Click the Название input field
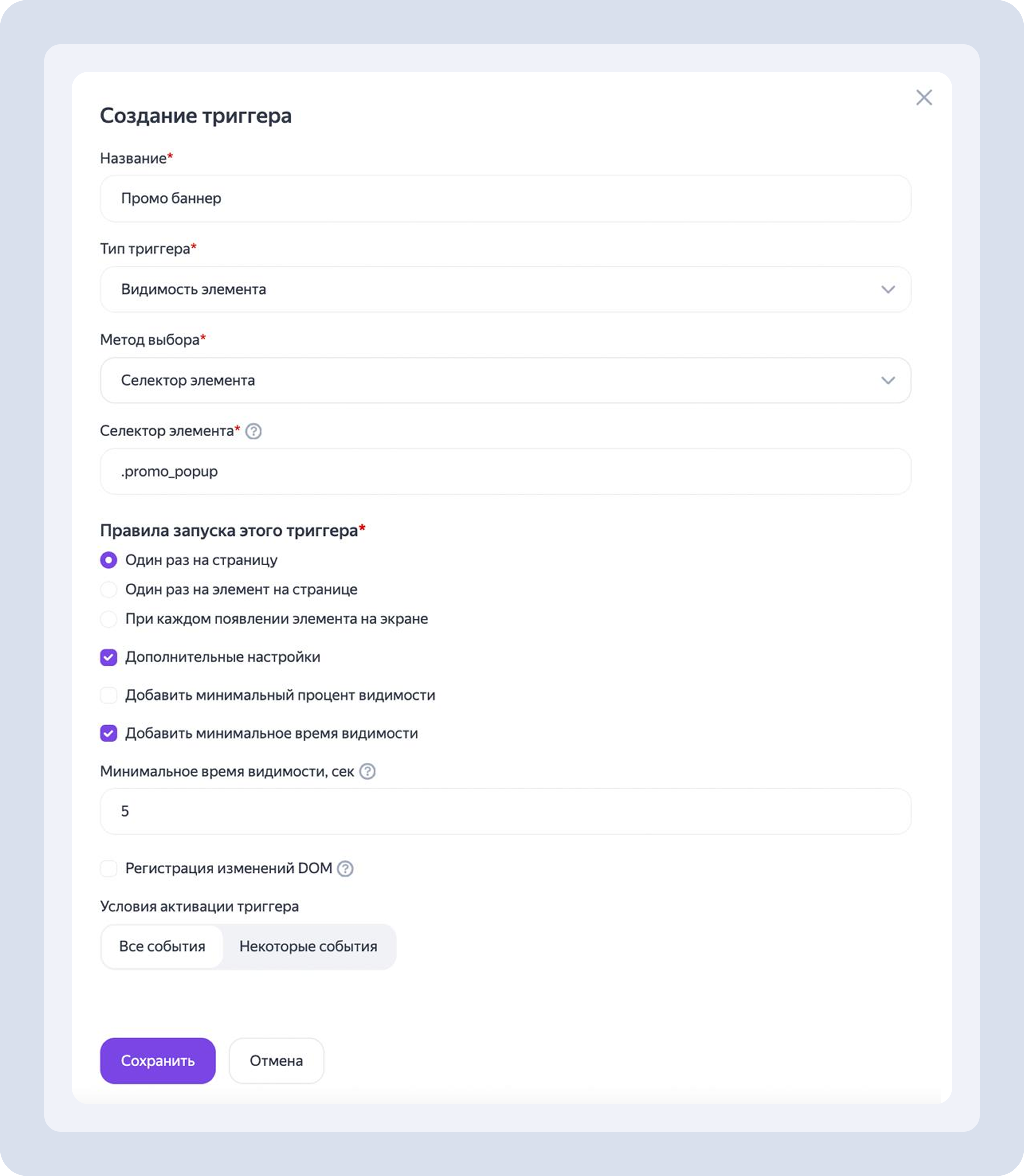The height and width of the screenshot is (1176, 1024). coord(505,199)
